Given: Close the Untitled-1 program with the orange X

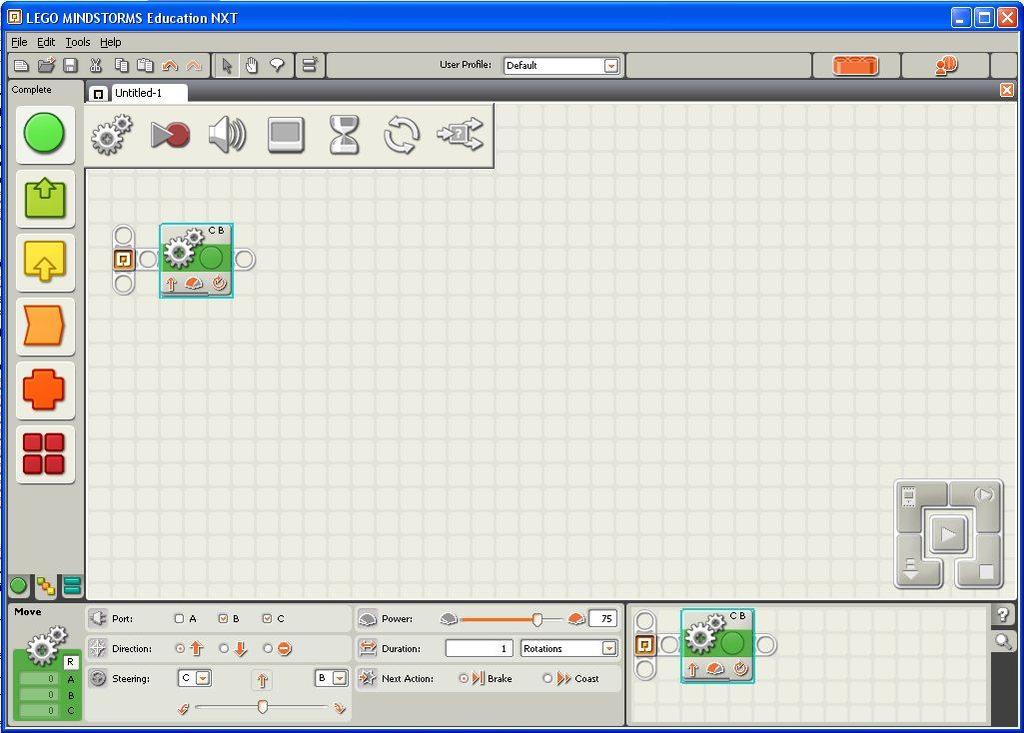Looking at the screenshot, I should (1007, 90).
